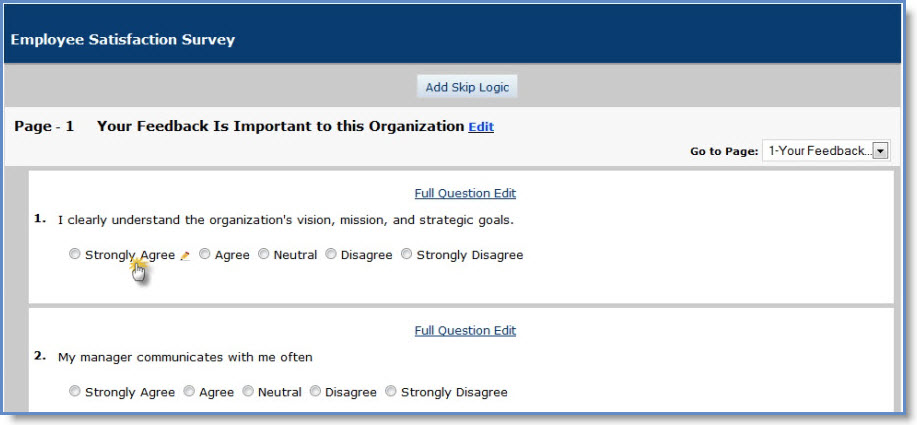917x425 pixels.
Task: Click the question 2 text about manager communication
Action: (x=185, y=357)
